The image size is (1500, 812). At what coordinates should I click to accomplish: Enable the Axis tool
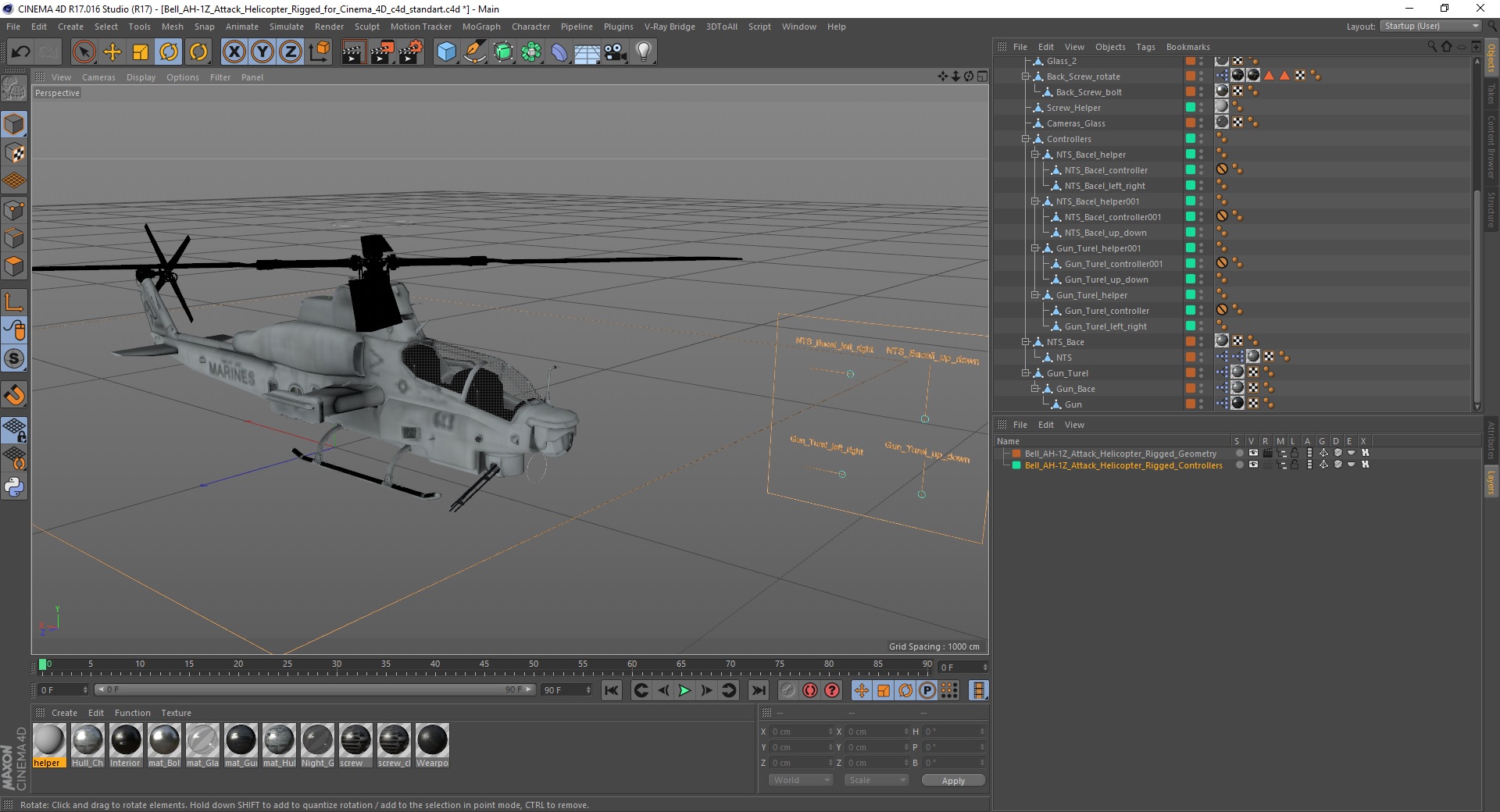coord(14,303)
